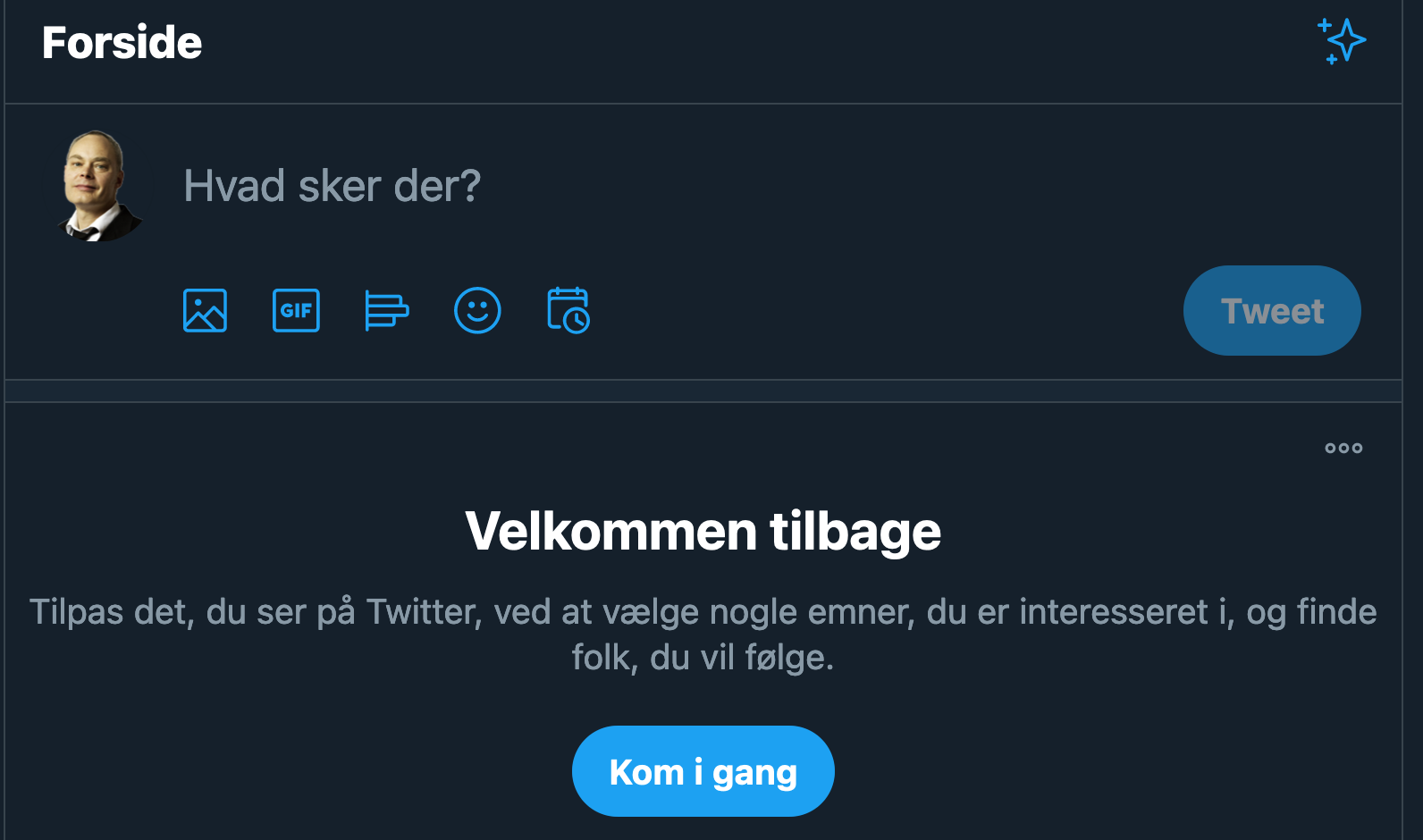Click the word 'interesseret' in the description

coord(1114,612)
